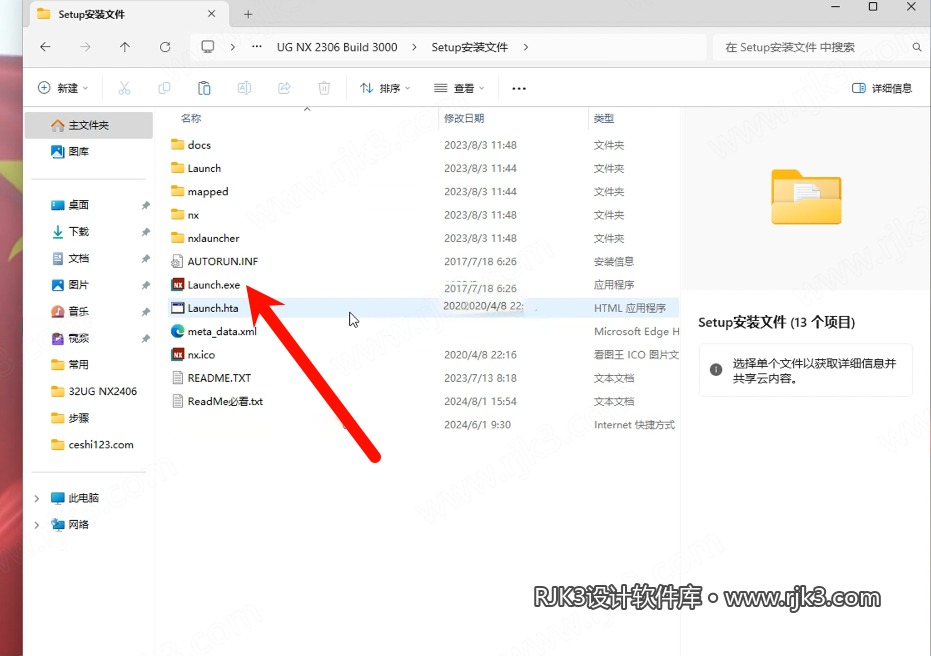This screenshot has width=931, height=656.
Task: Click Setup安装文件 breadcrumb segment
Action: point(469,47)
